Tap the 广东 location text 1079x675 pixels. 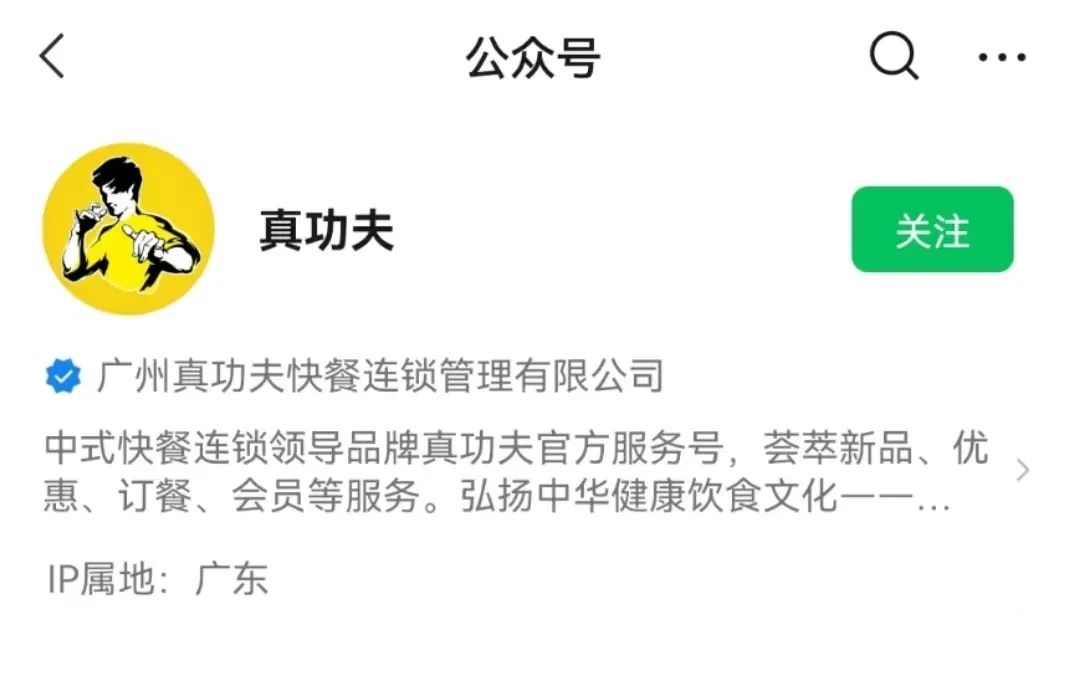tap(231, 579)
